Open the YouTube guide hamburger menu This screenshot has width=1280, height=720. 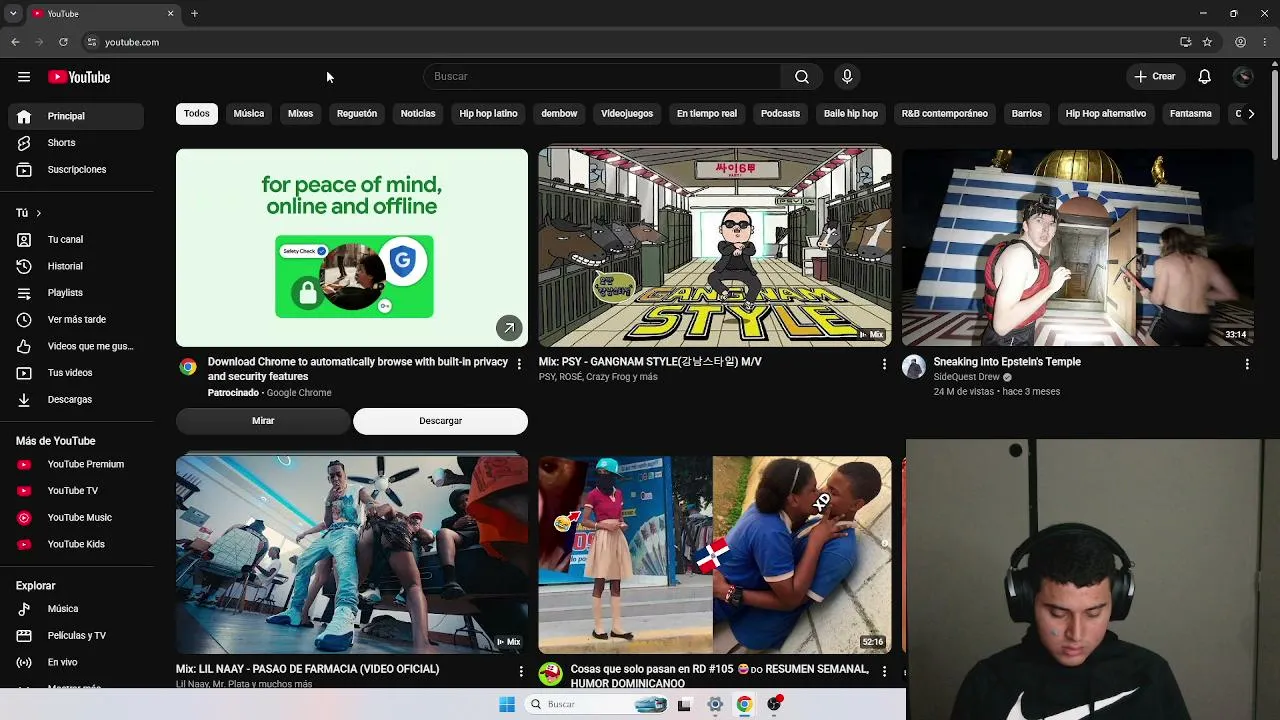coord(24,77)
